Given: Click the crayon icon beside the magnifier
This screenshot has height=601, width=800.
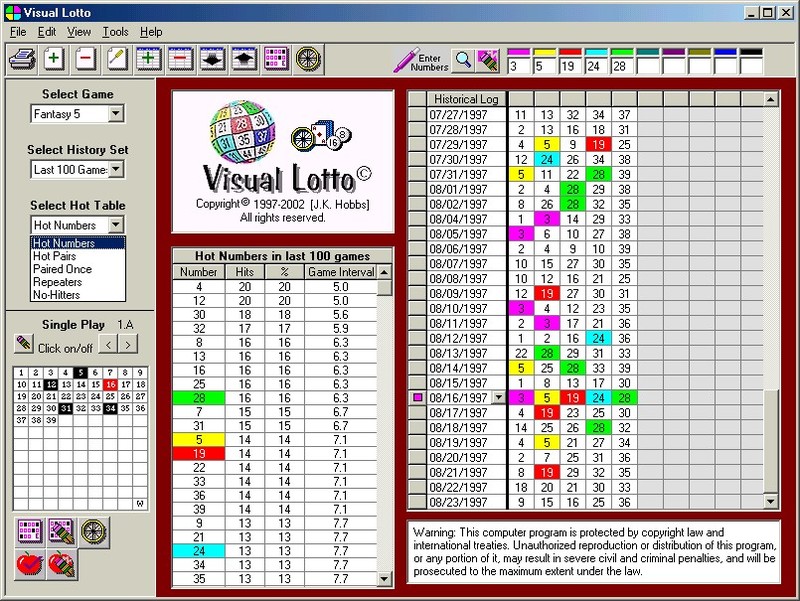Looking at the screenshot, I should pyautogui.click(x=488, y=60).
